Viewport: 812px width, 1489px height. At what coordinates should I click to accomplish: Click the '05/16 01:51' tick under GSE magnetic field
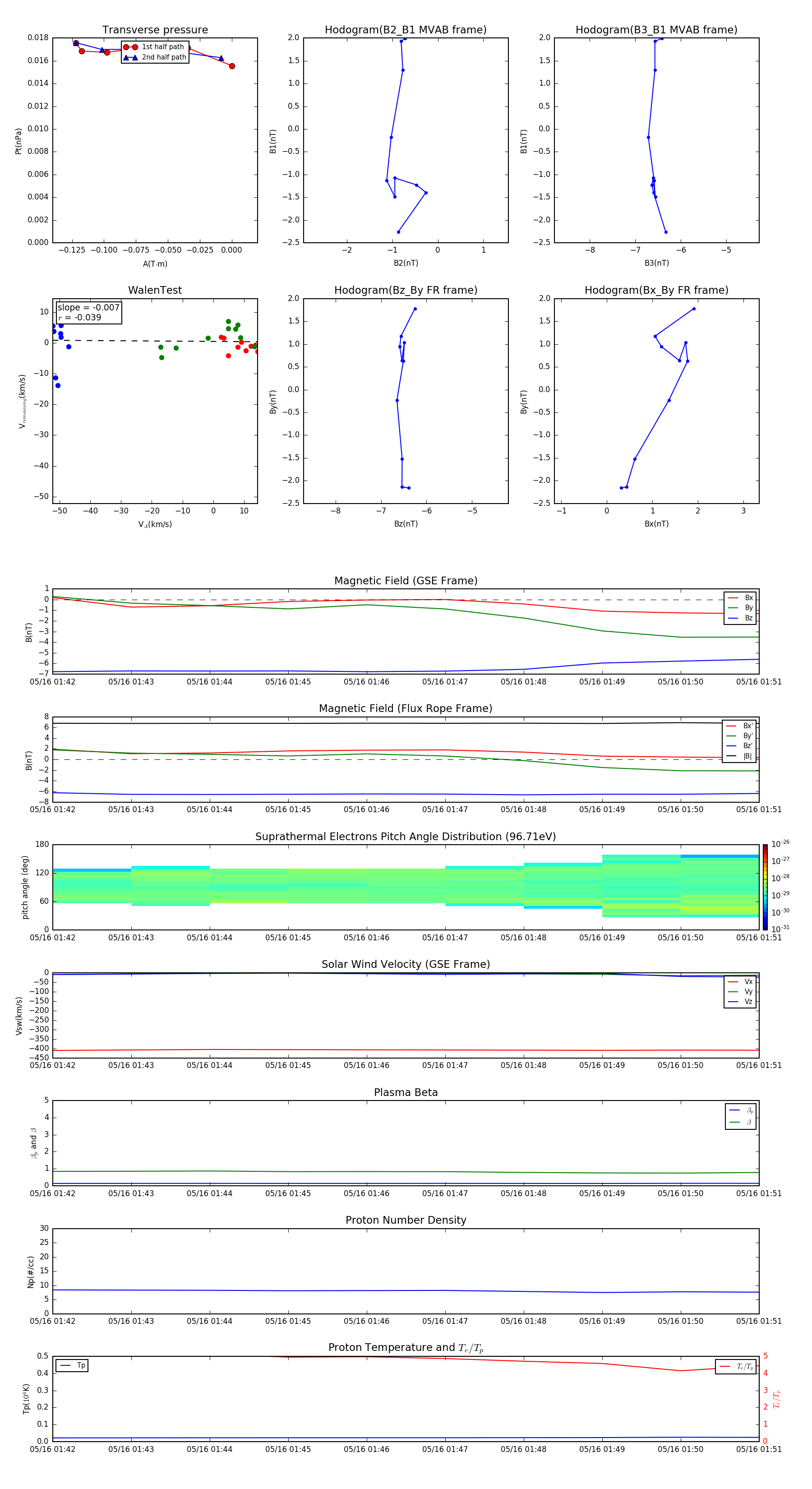[759, 682]
